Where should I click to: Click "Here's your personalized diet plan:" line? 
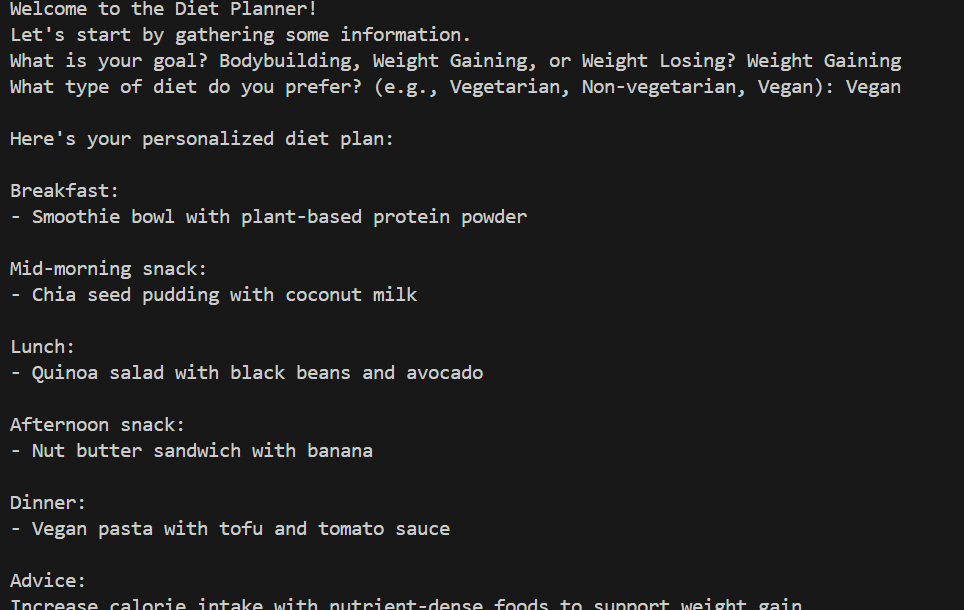202,139
